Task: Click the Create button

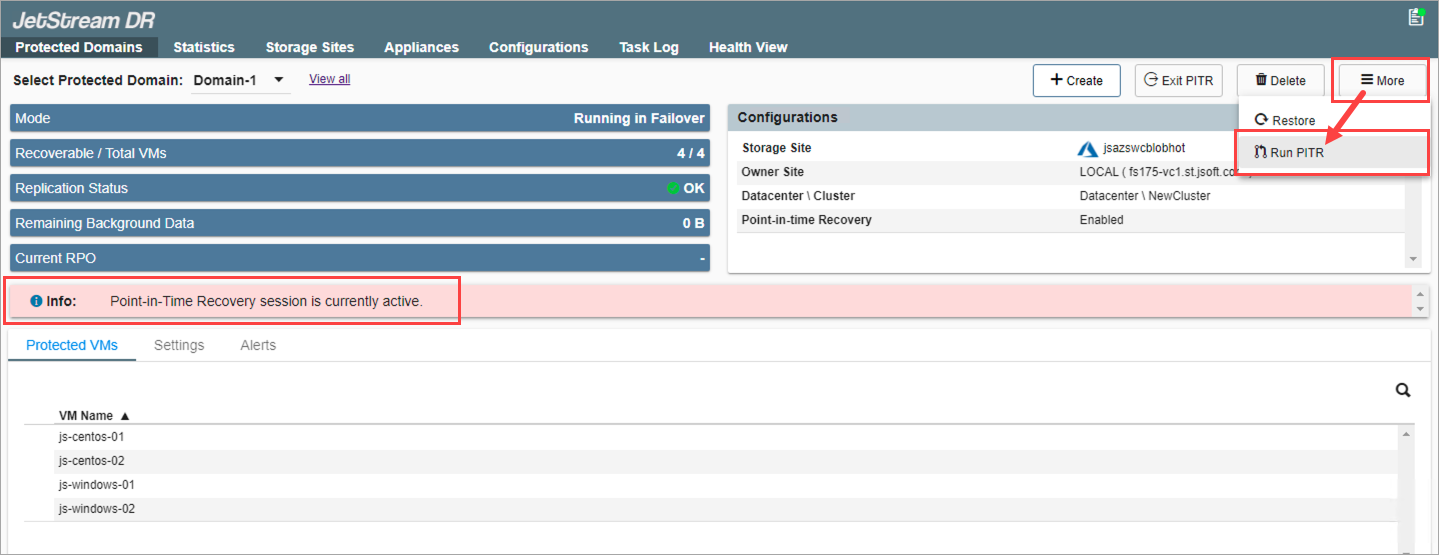Action: coord(1076,80)
